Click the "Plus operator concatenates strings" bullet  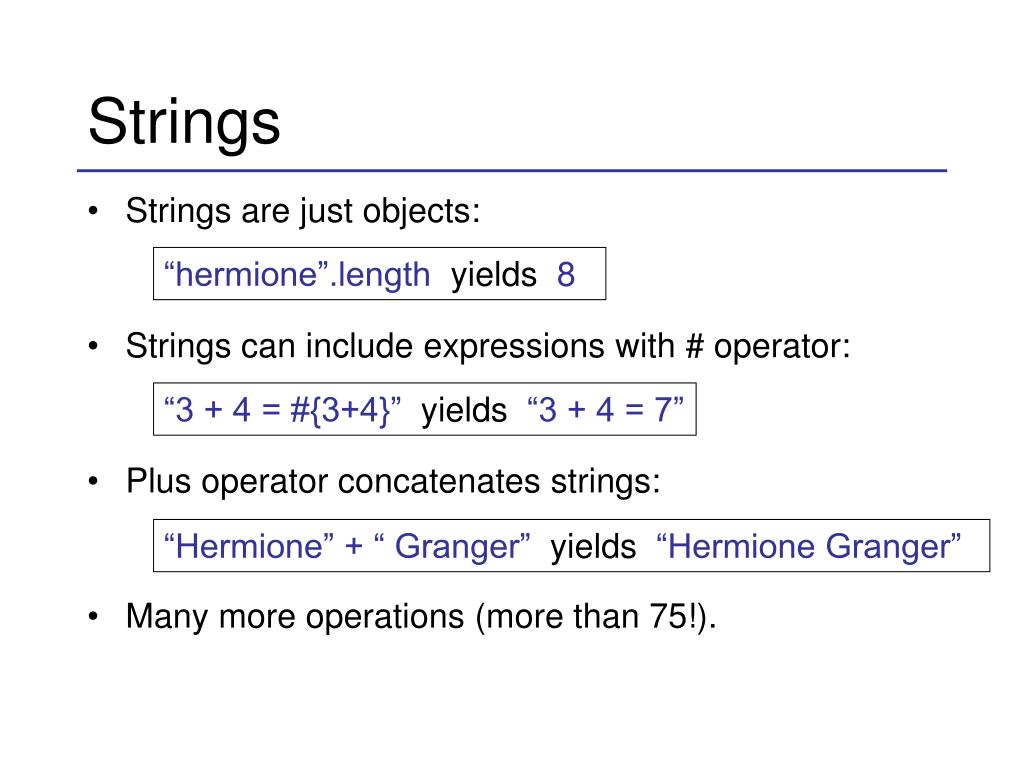pos(393,482)
